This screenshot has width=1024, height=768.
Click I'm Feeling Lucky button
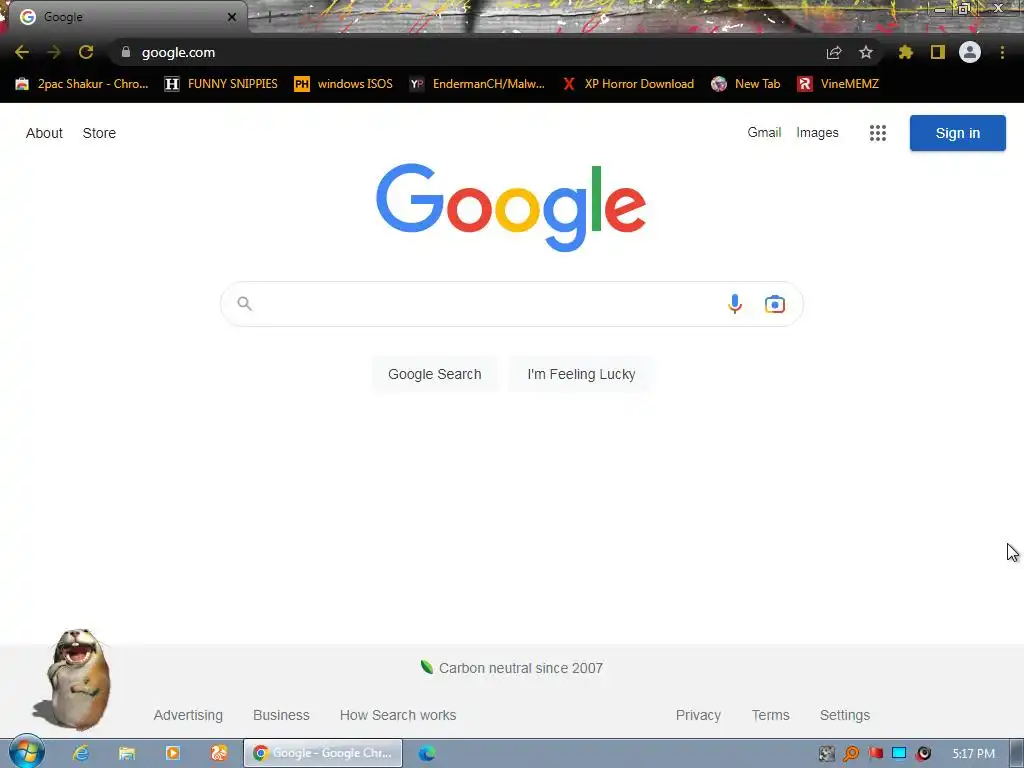click(581, 374)
